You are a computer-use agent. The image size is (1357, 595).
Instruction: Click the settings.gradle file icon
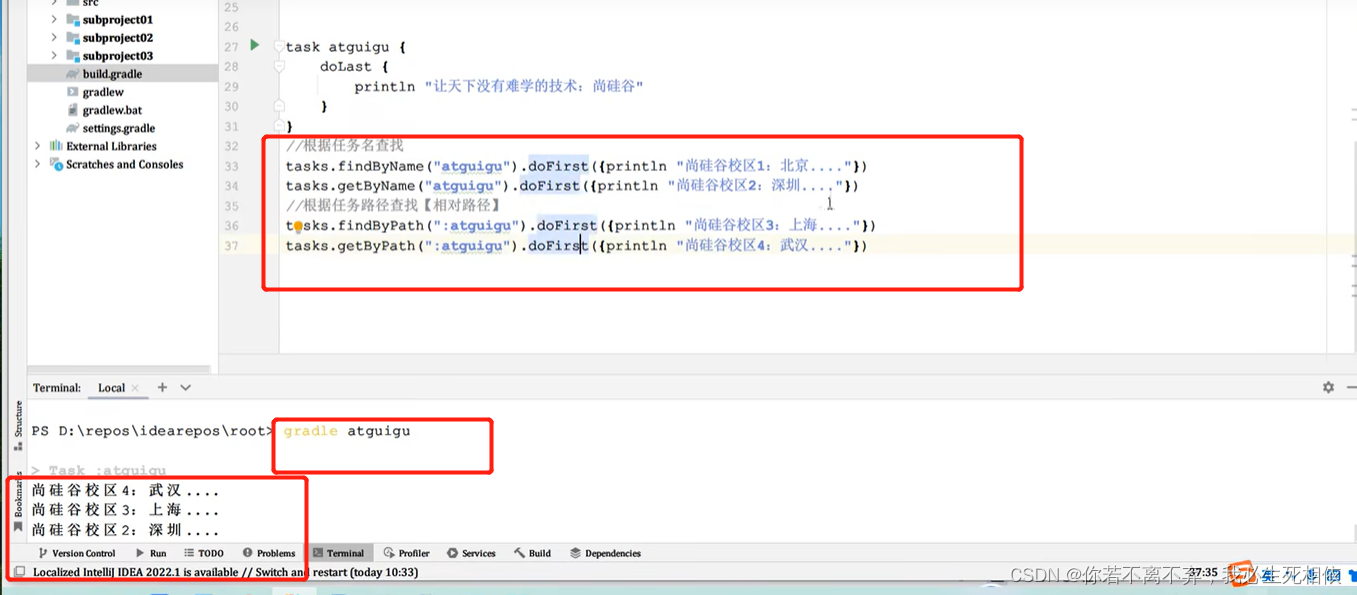73,127
